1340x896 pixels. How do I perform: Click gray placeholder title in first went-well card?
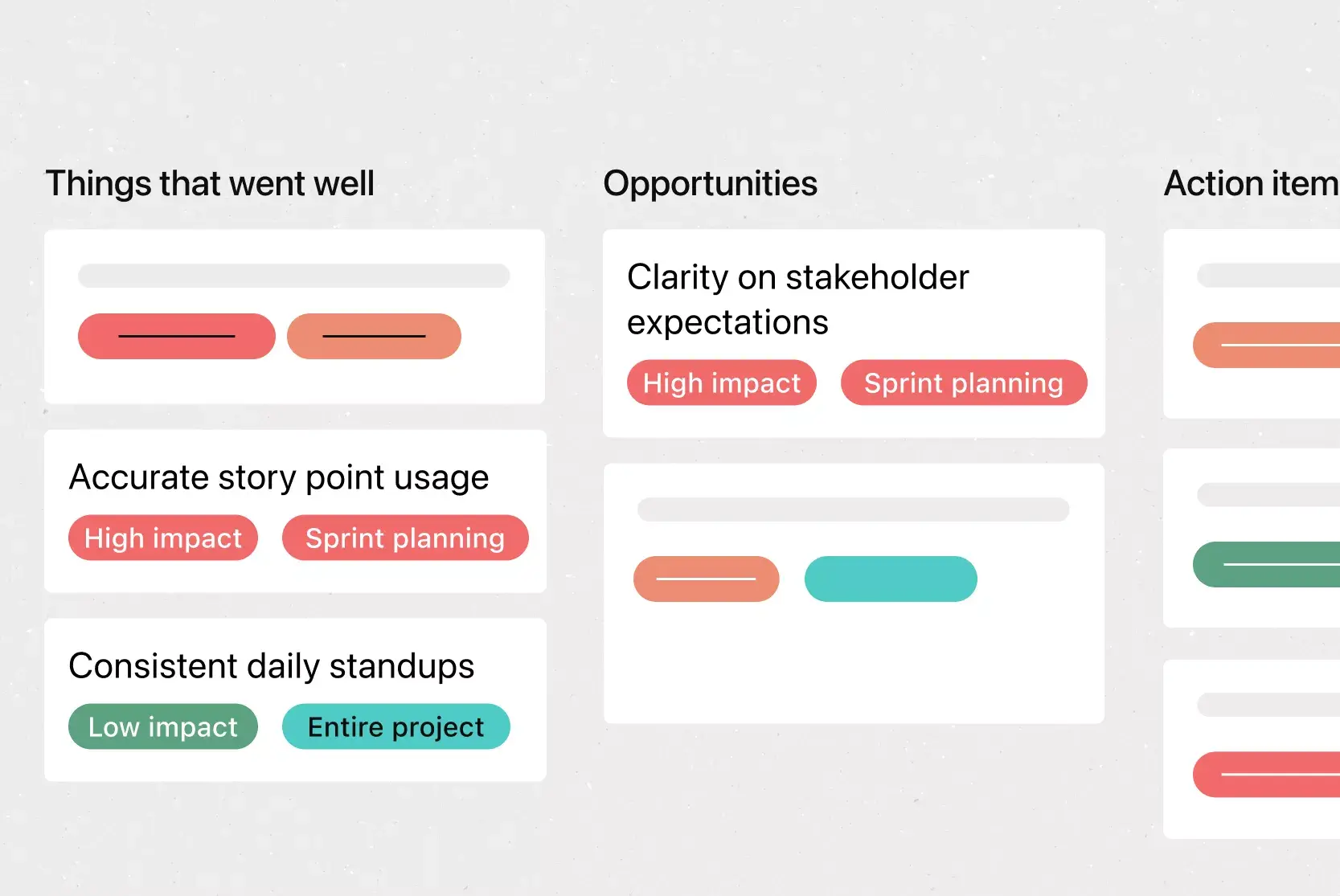293,276
